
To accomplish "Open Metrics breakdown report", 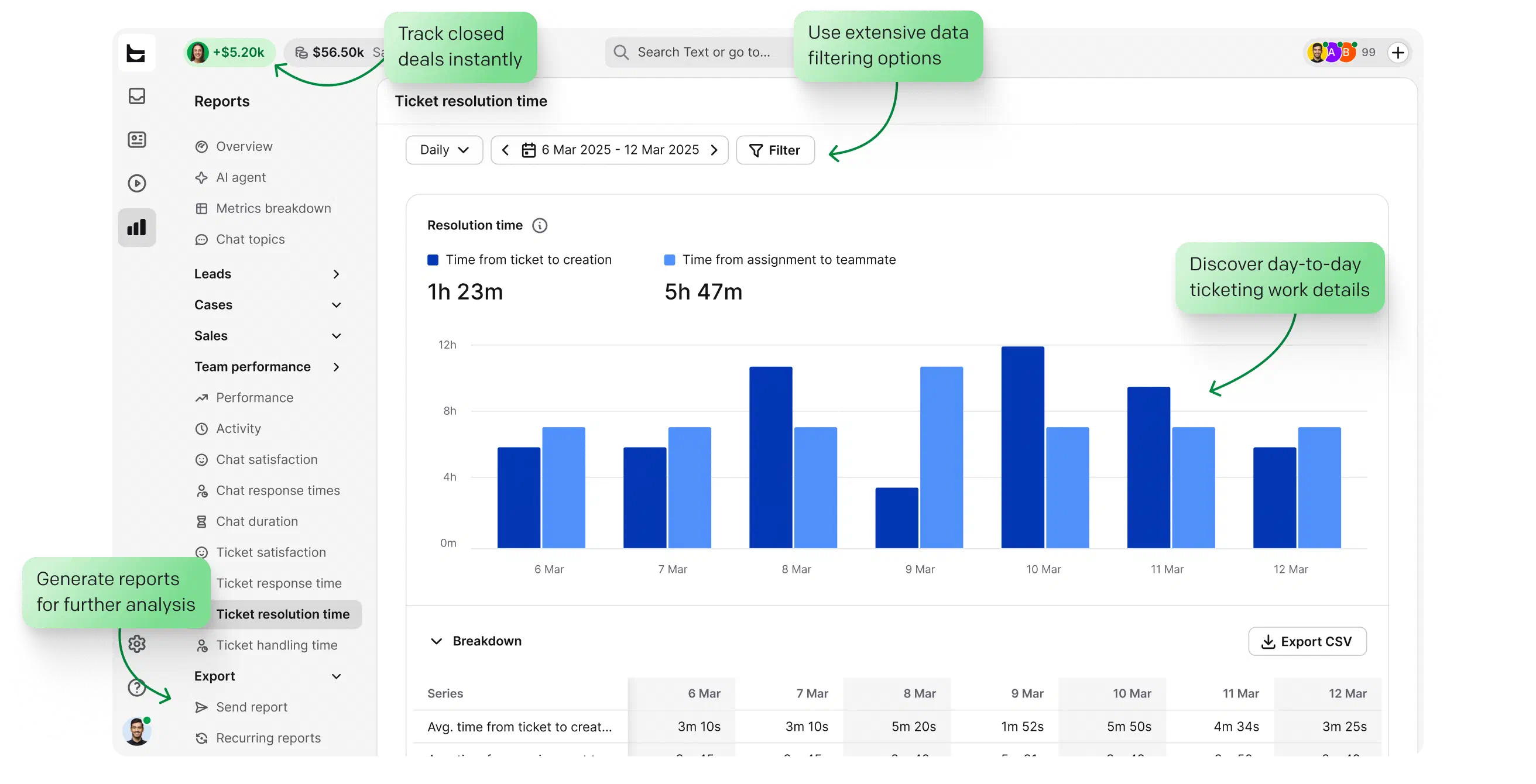I will click(x=262, y=208).
